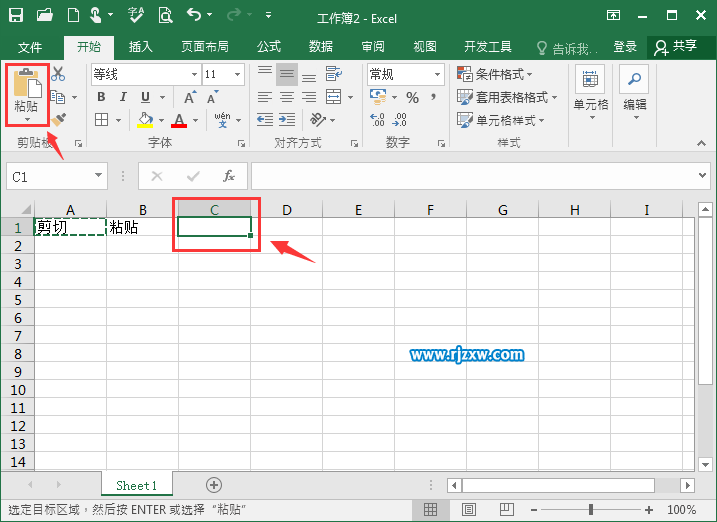Image resolution: width=717 pixels, height=522 pixels.
Task: Open the 文件 menu tab
Action: tap(30, 47)
